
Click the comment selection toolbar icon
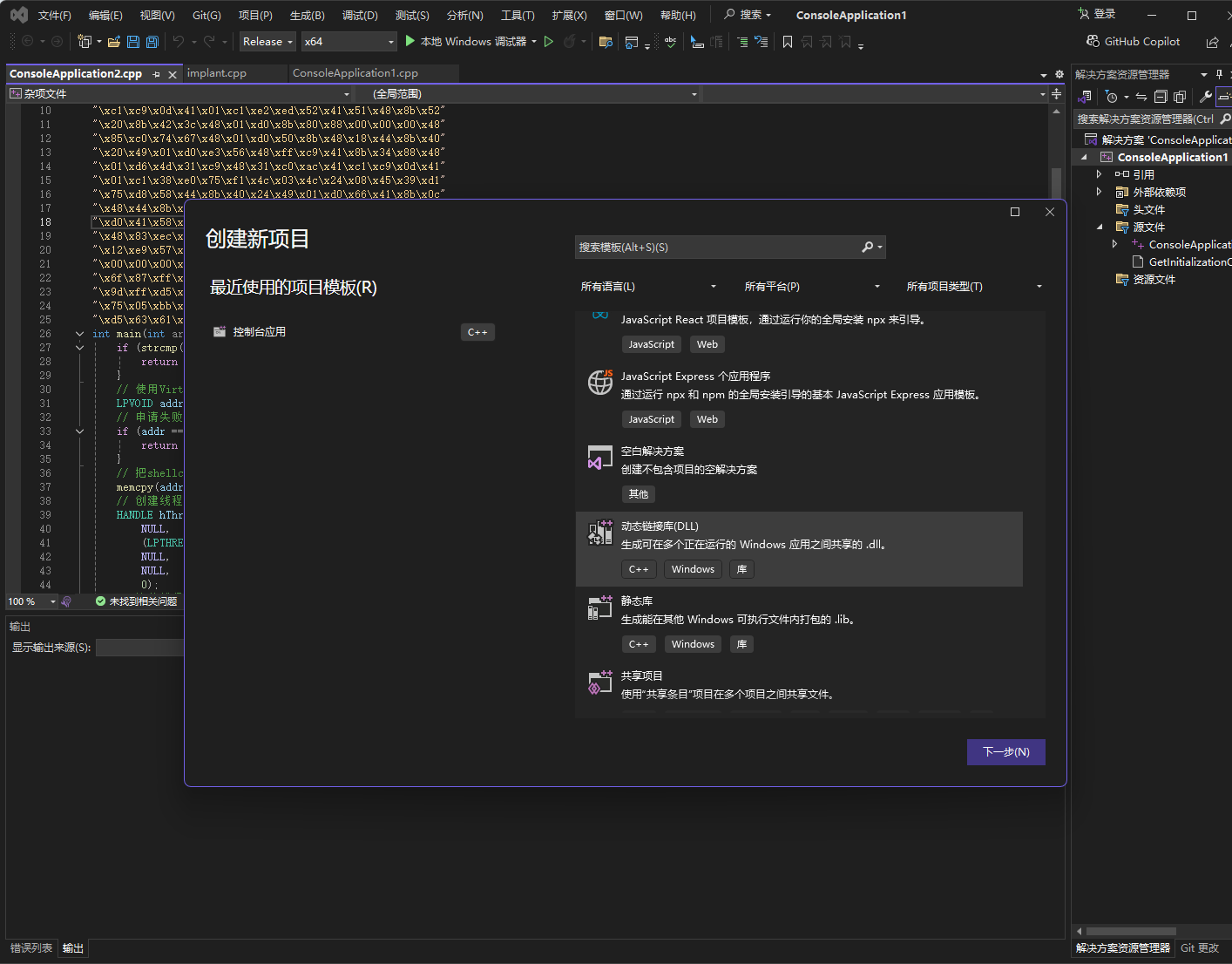click(742, 41)
